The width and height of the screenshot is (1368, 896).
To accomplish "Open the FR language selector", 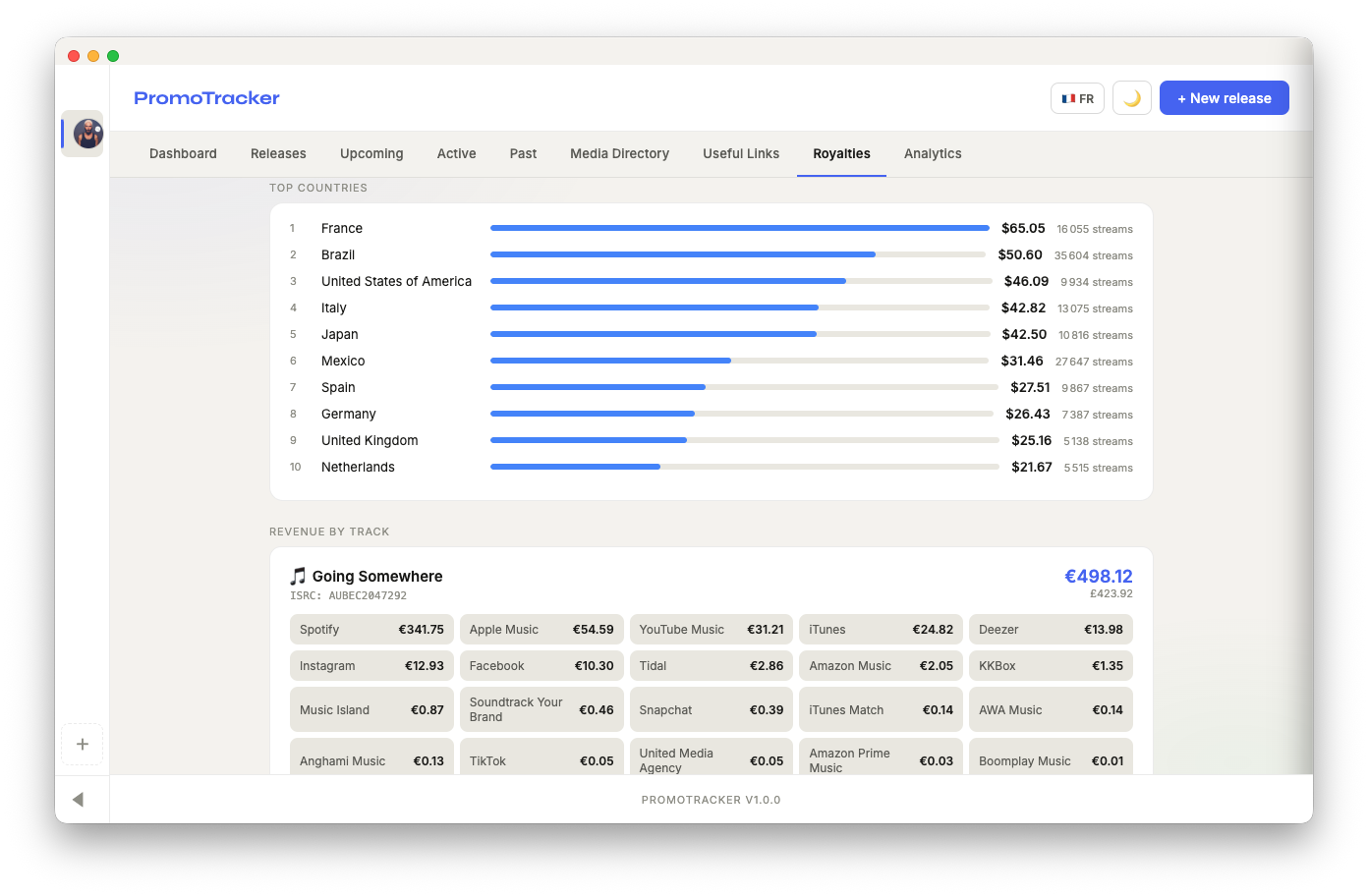I will [x=1077, y=98].
